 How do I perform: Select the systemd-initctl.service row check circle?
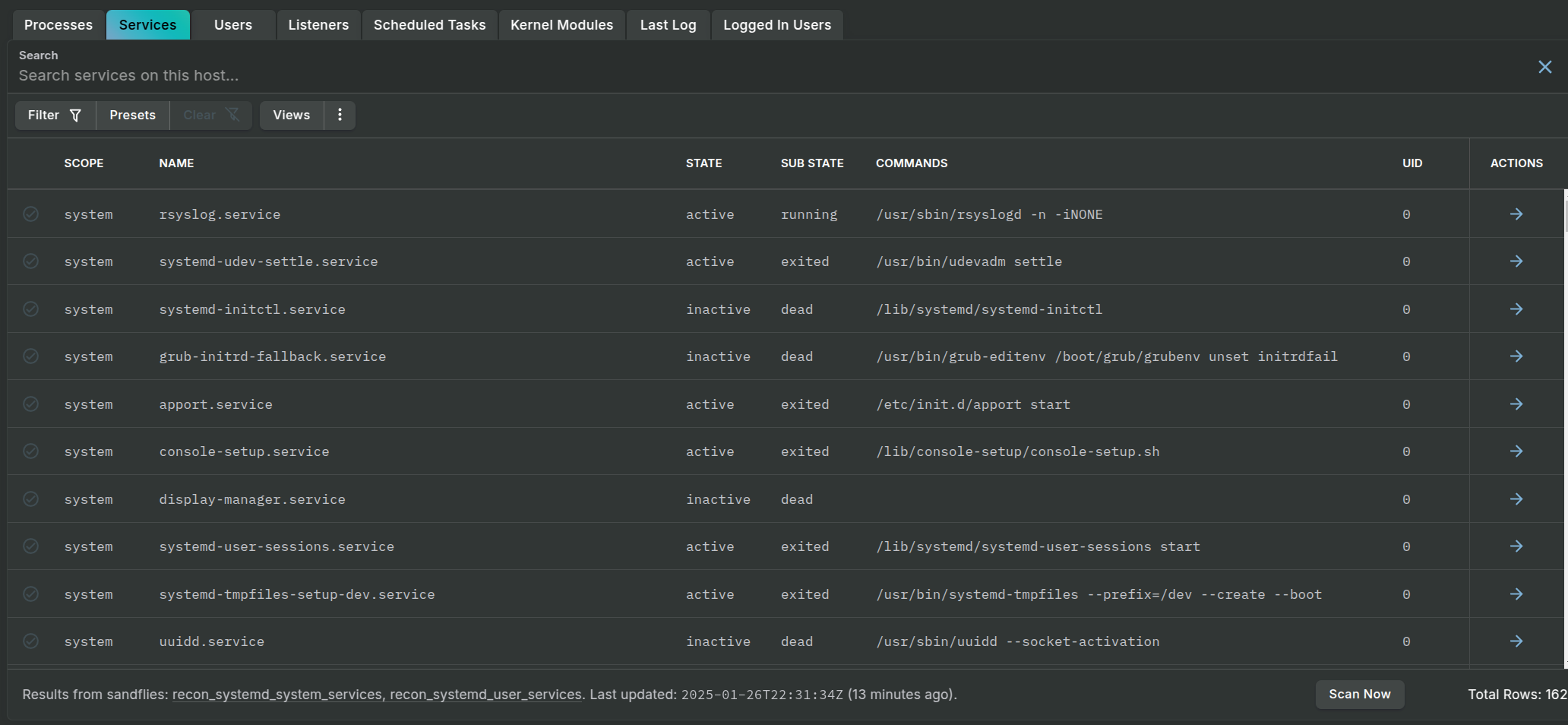[30, 309]
